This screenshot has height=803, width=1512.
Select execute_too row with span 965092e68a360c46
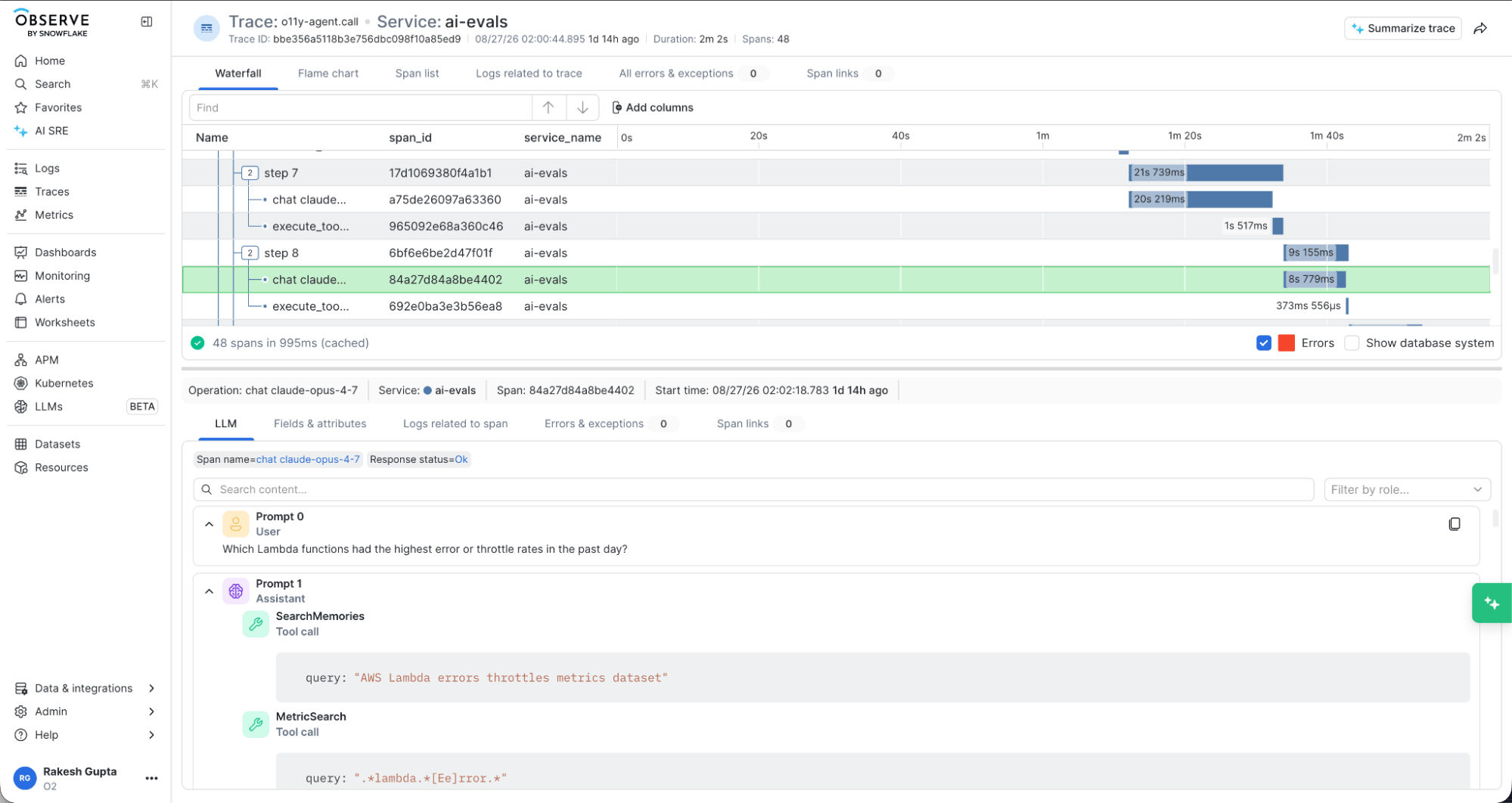click(x=836, y=226)
